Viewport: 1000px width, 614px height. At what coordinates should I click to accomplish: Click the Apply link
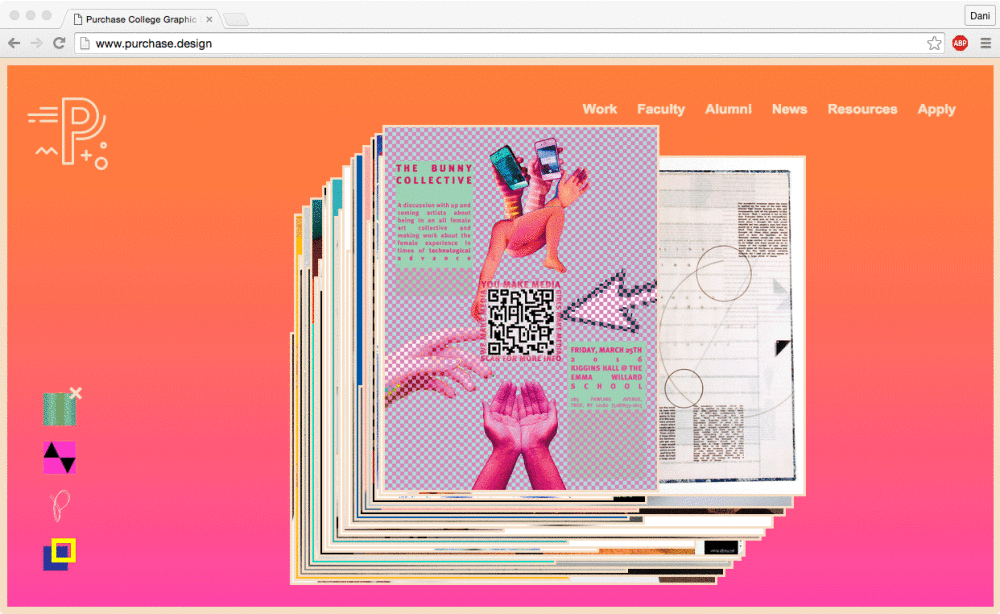[936, 109]
